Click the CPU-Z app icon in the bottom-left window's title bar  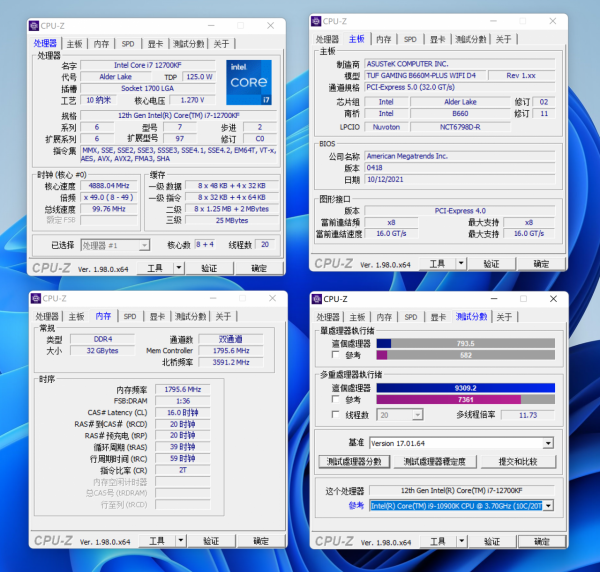click(x=36, y=298)
